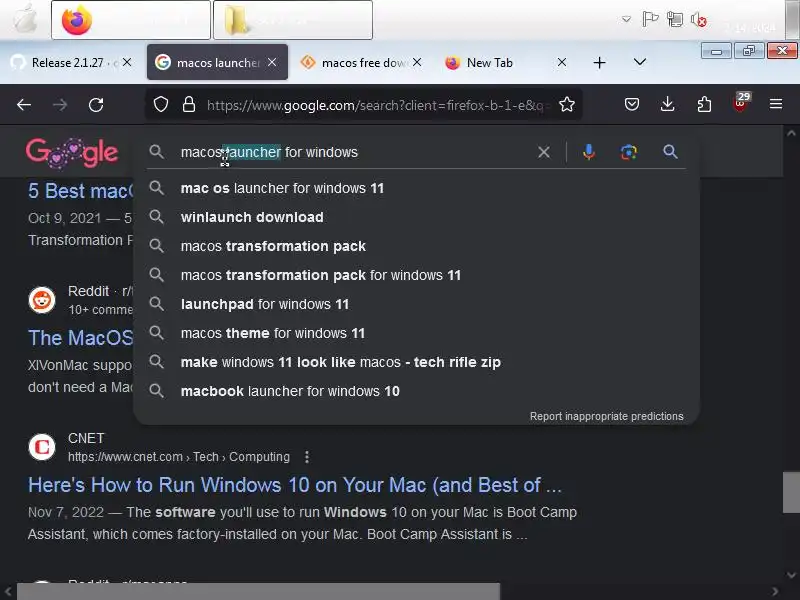
Task: Click the vertical page scrollbar thumb
Action: coord(791,492)
